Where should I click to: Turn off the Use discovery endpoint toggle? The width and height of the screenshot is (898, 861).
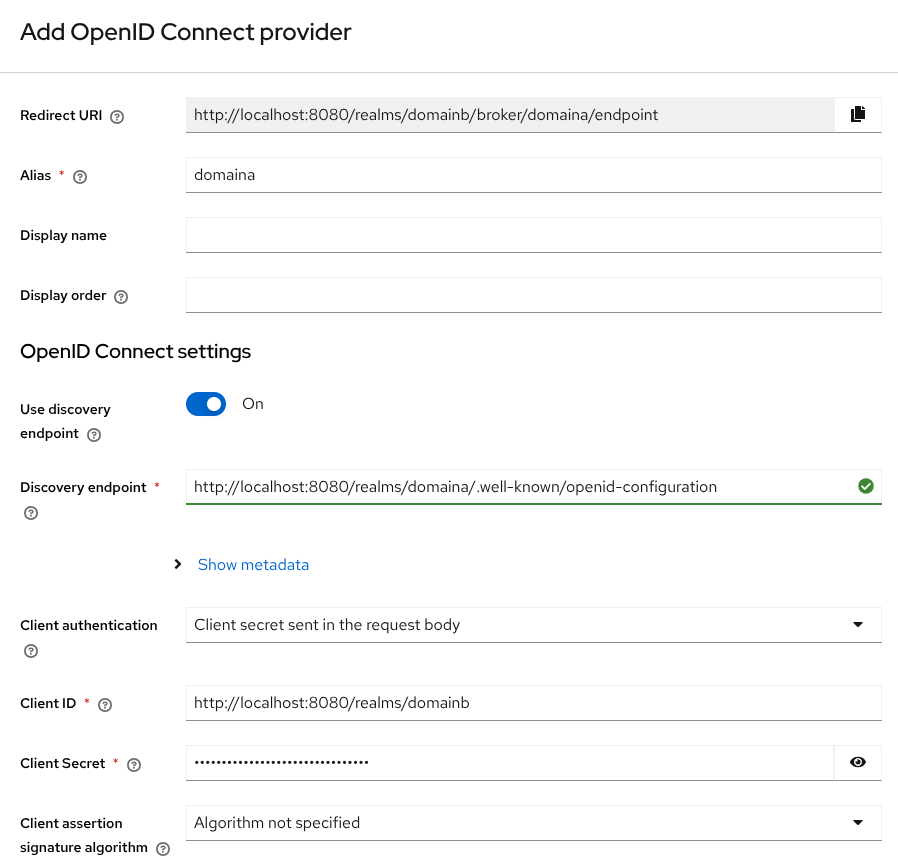[x=206, y=404]
